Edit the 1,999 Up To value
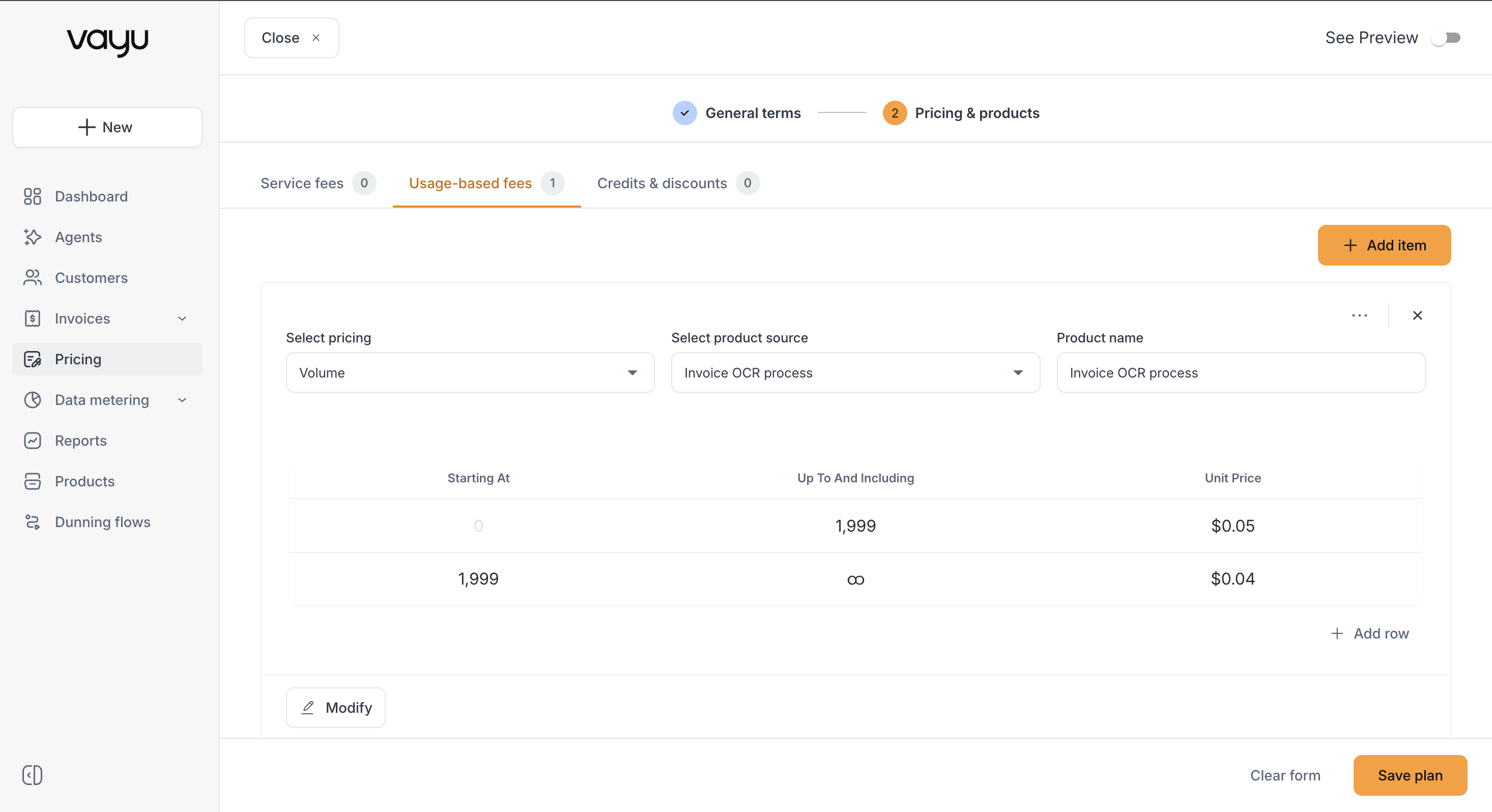1492x812 pixels. 855,526
